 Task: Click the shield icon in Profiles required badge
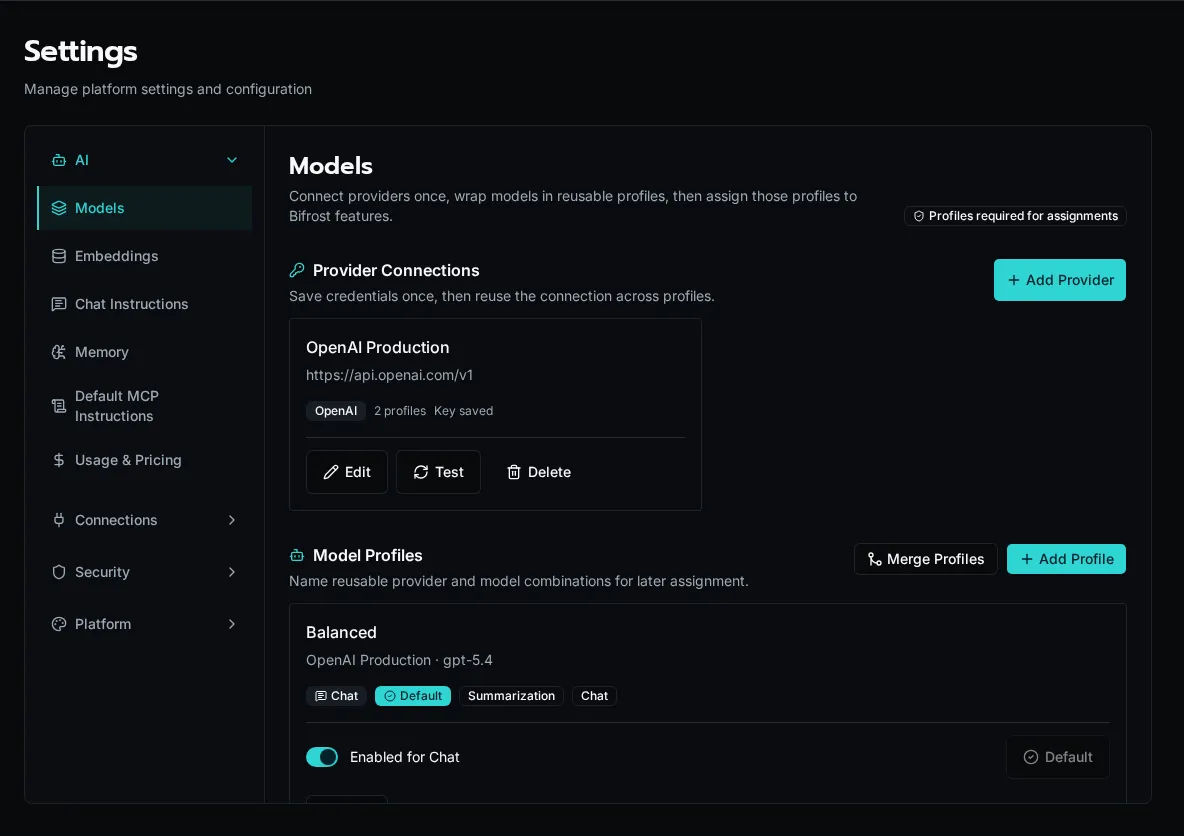click(x=918, y=216)
